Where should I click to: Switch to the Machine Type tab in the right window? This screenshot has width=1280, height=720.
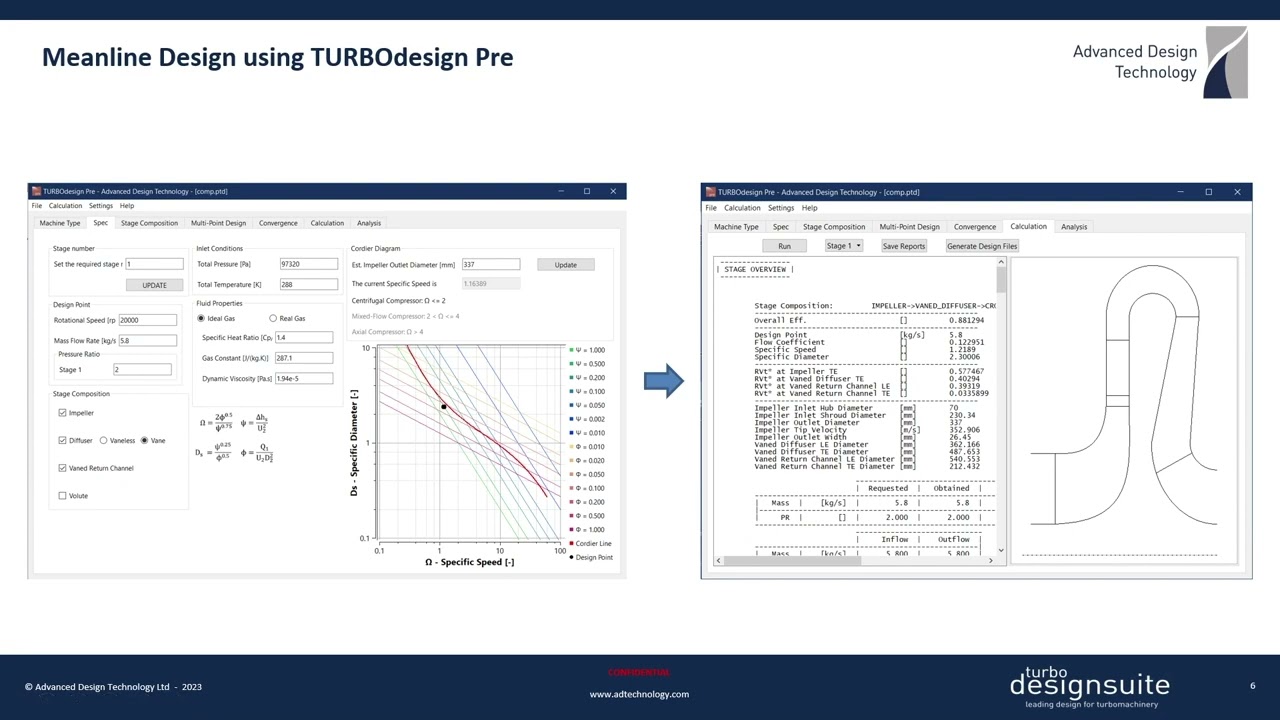(x=736, y=227)
